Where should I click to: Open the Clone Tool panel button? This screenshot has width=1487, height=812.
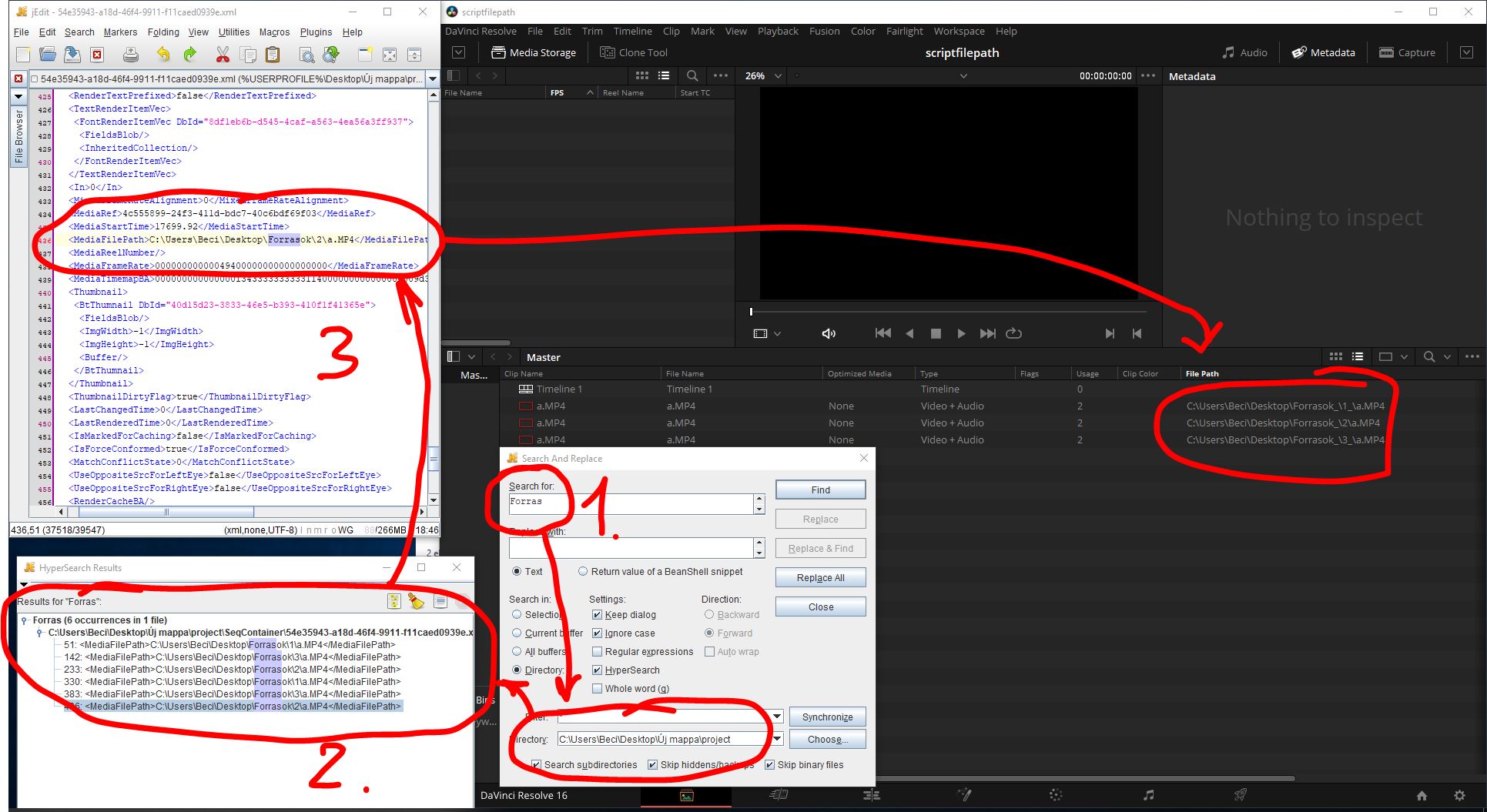634,52
